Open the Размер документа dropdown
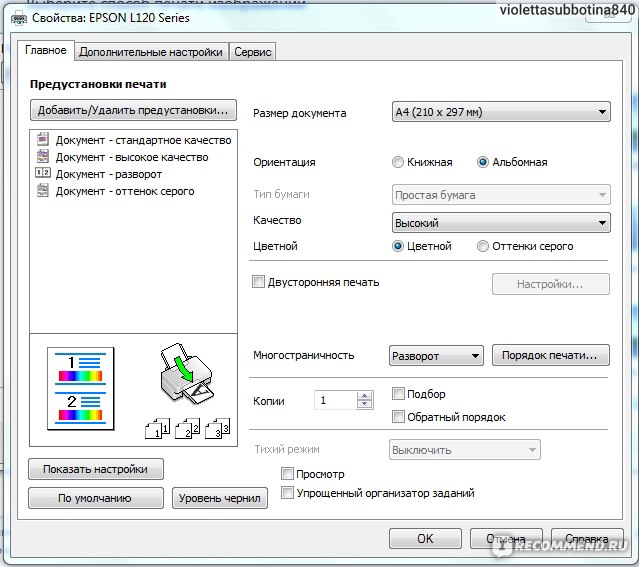This screenshot has width=639, height=567. [x=501, y=112]
